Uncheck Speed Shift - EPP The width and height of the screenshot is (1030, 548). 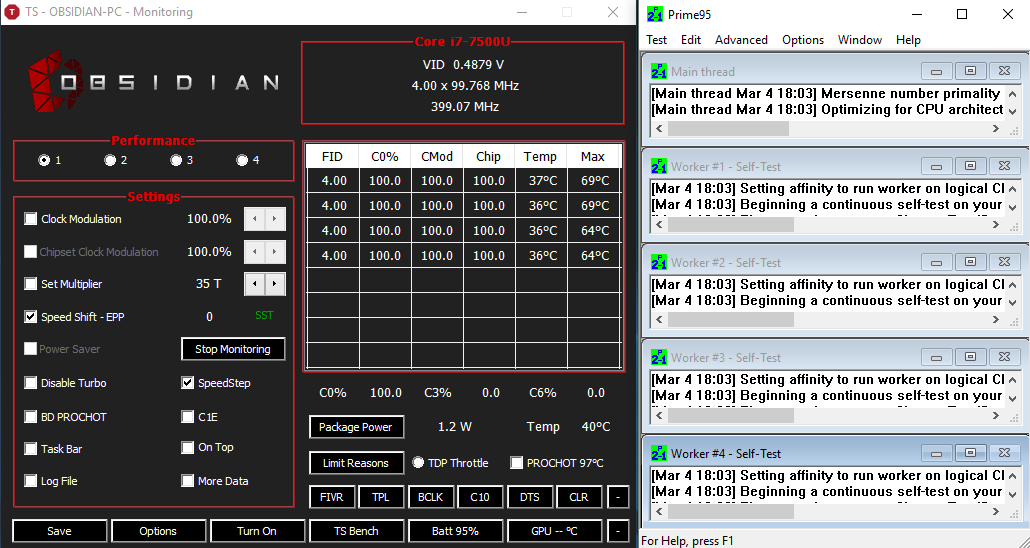click(30, 317)
